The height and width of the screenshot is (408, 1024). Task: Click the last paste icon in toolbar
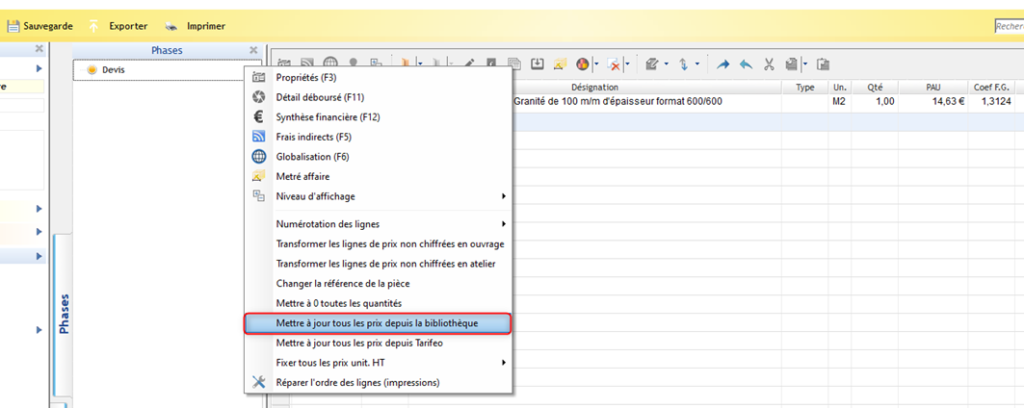point(824,64)
